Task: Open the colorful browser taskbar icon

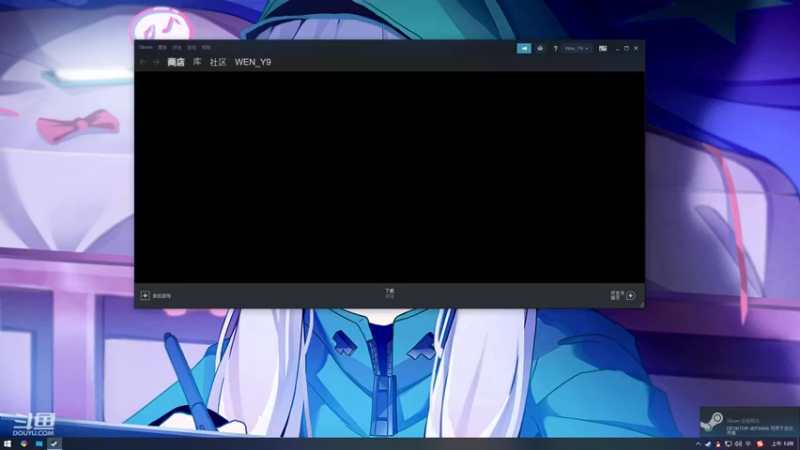Action: (x=24, y=444)
